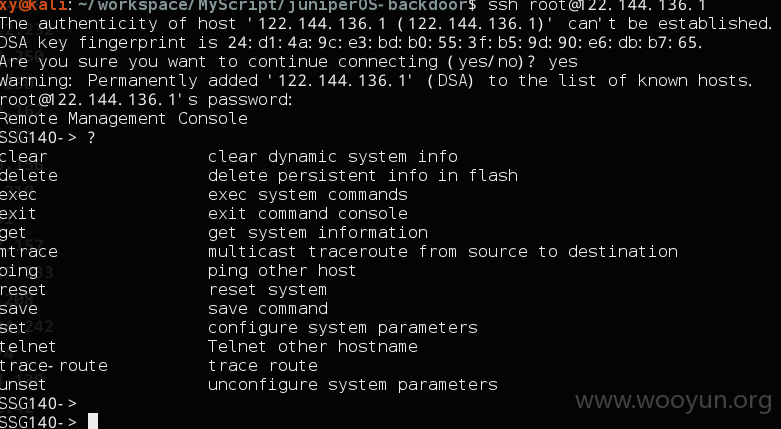
Task: Click the 'unset' command name
Action: 23,385
